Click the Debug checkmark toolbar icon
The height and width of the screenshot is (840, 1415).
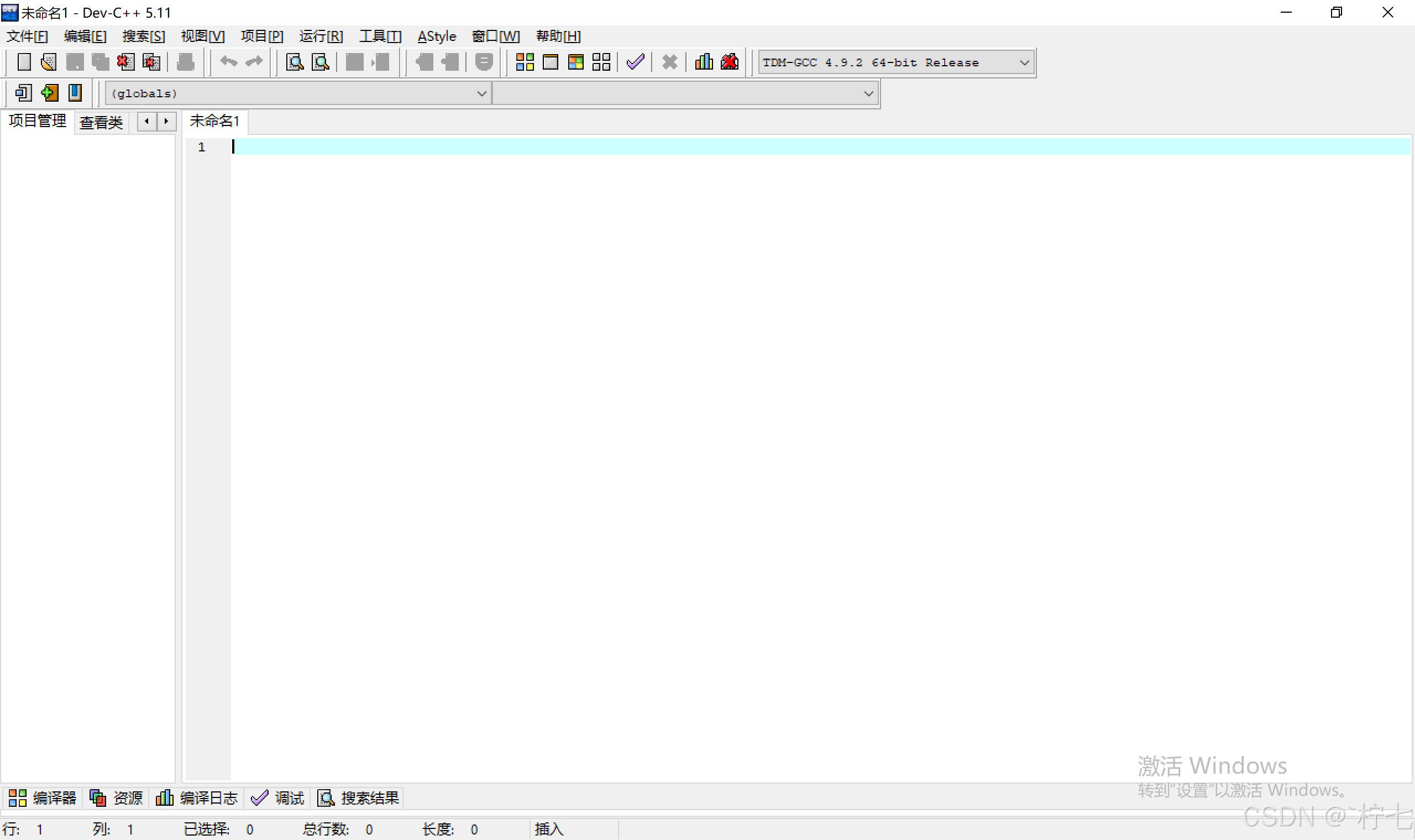(x=636, y=62)
